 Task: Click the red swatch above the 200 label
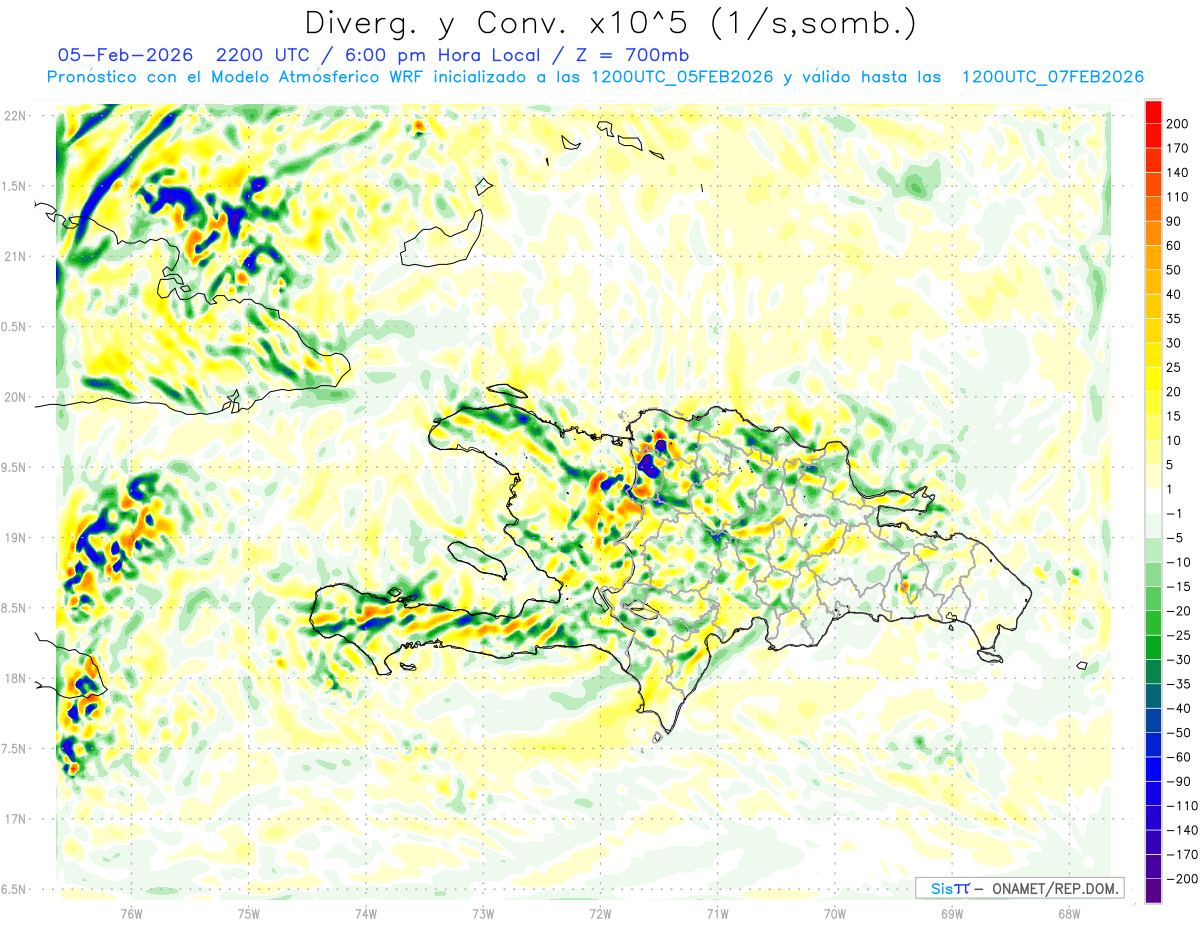coord(1153,112)
